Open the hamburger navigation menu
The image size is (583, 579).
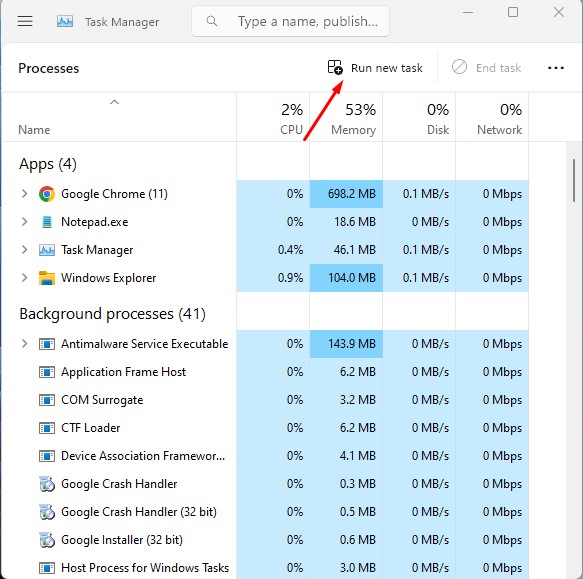[25, 21]
